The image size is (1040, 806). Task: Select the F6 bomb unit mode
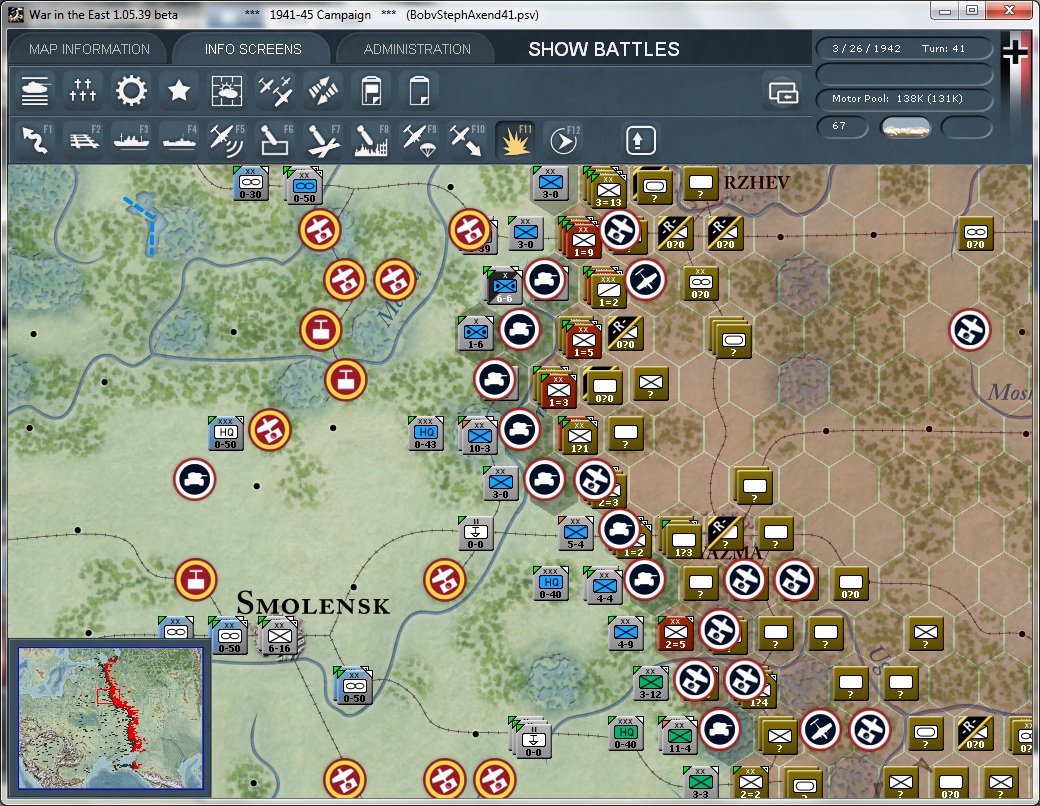click(275, 140)
